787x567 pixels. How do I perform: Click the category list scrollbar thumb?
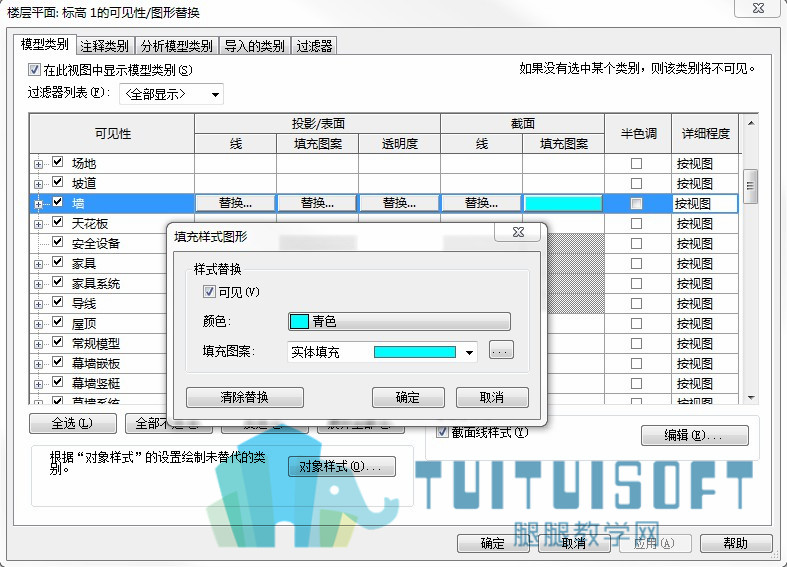coord(751,186)
